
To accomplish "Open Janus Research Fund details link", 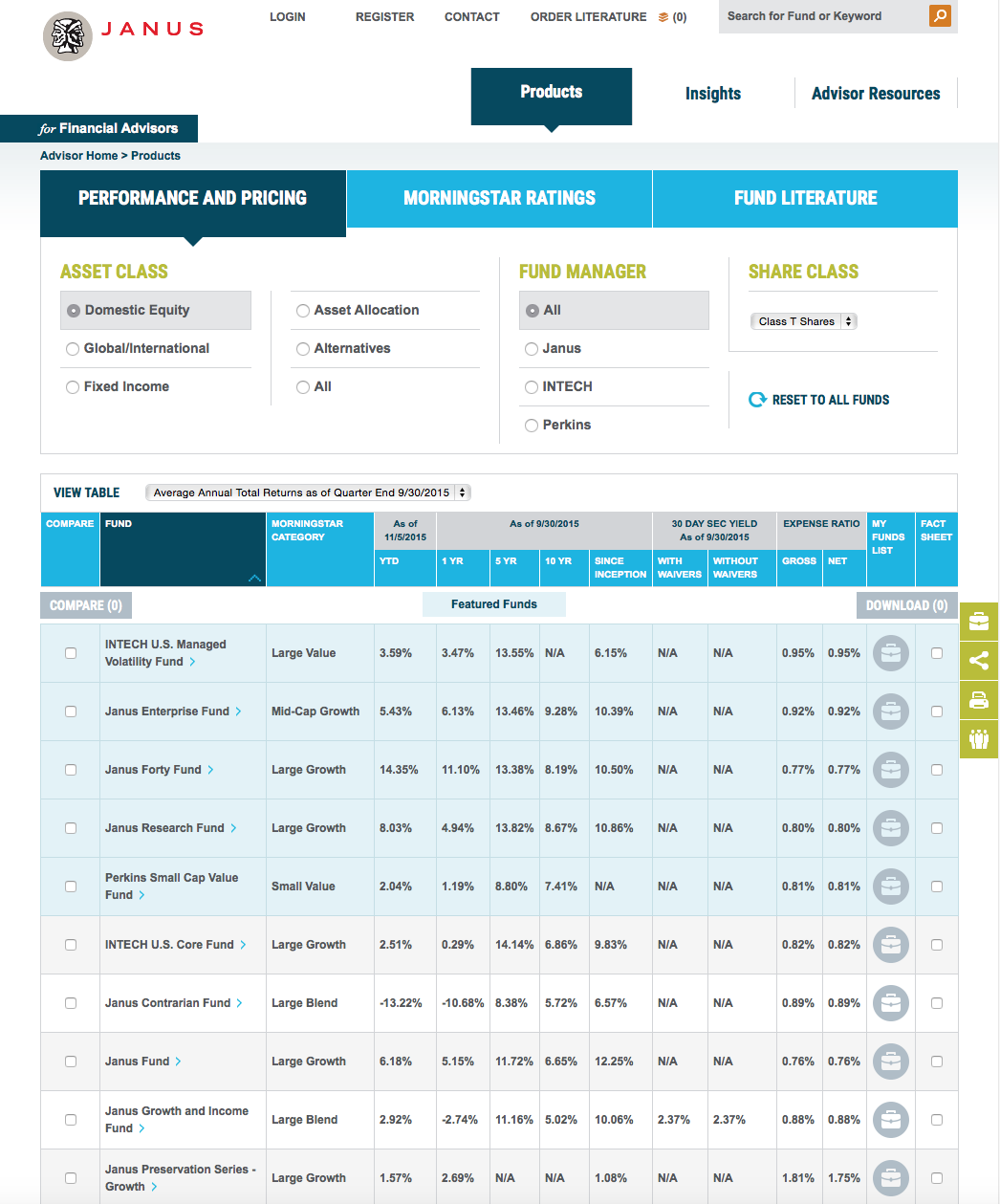I will coord(170,828).
